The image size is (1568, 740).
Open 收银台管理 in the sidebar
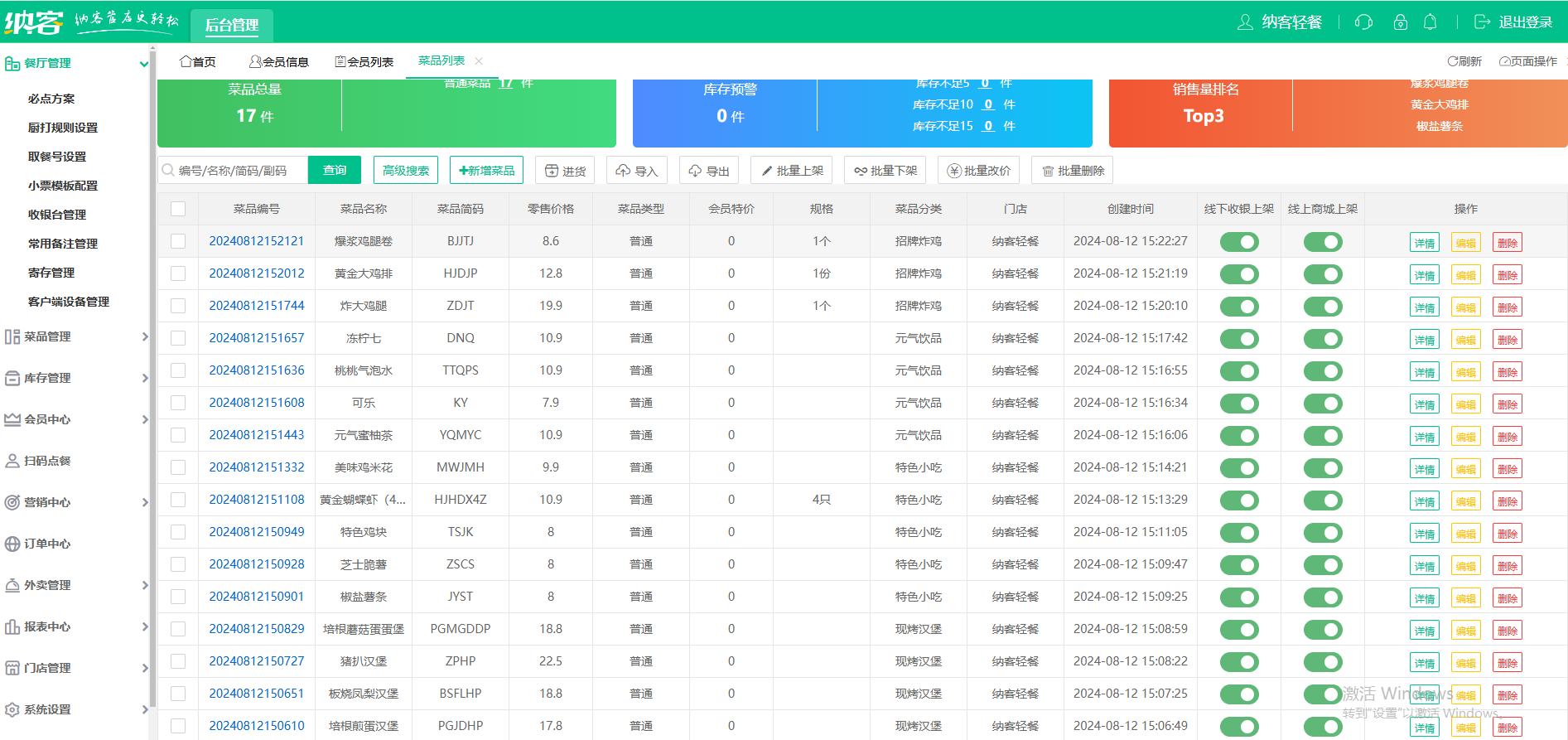coord(57,215)
